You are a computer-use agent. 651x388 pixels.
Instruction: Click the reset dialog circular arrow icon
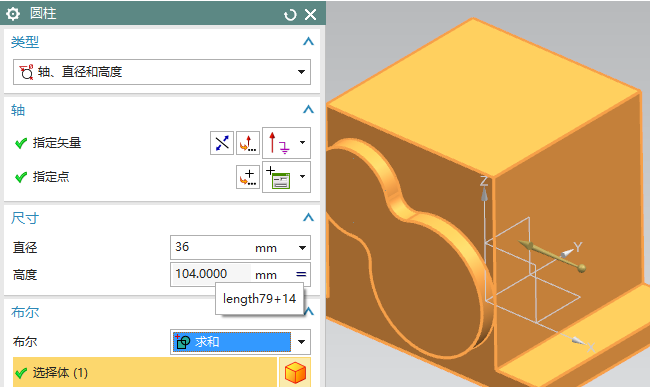[x=290, y=15]
